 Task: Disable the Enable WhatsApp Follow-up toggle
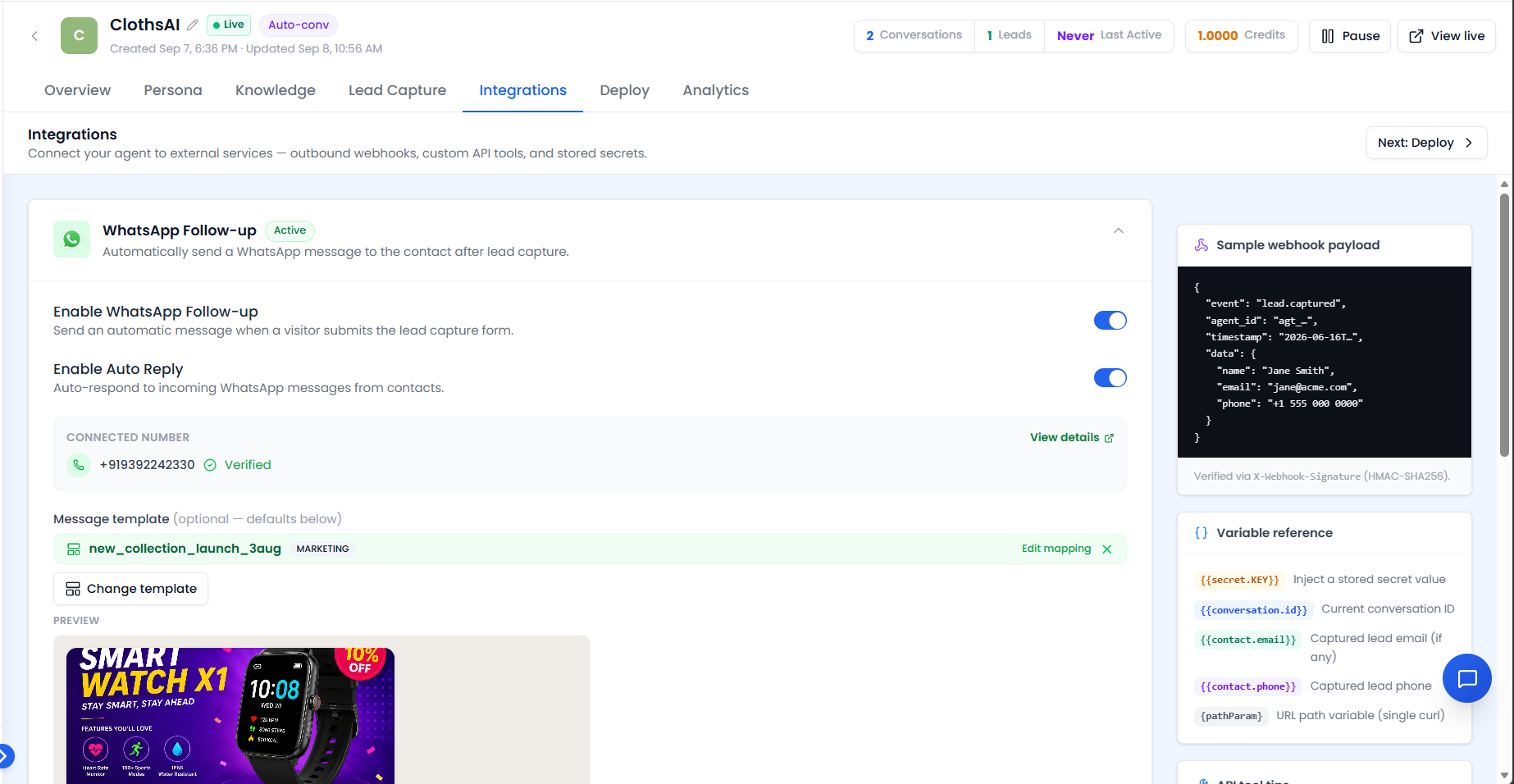point(1110,321)
